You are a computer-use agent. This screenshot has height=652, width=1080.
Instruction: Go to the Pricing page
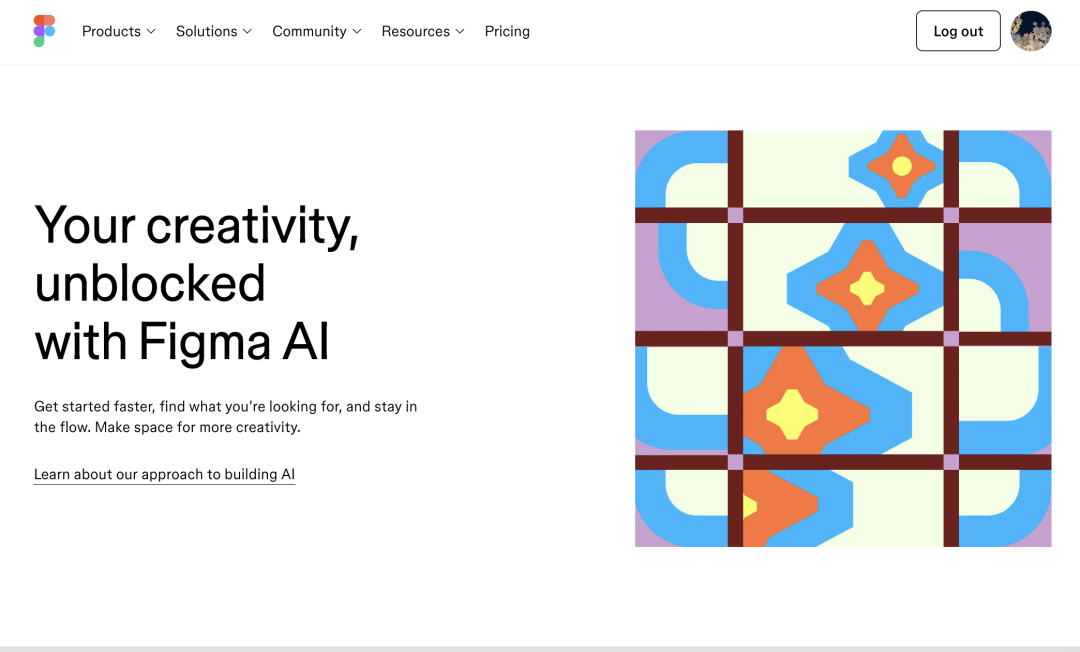coord(507,31)
